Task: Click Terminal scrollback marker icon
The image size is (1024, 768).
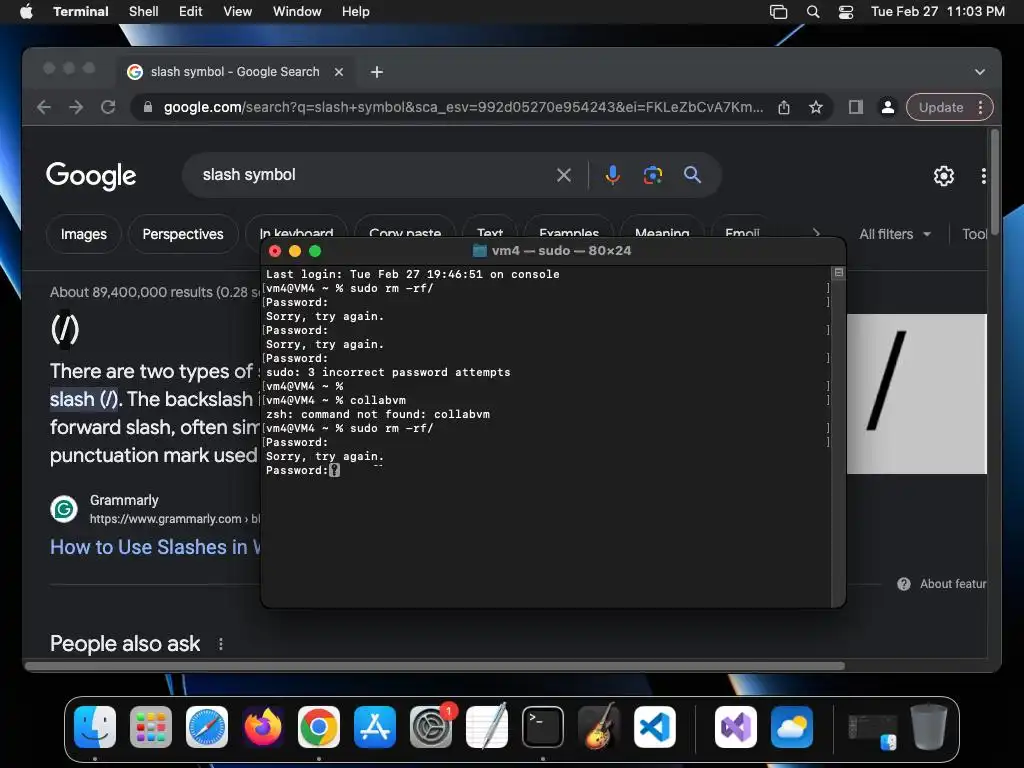Action: (839, 272)
